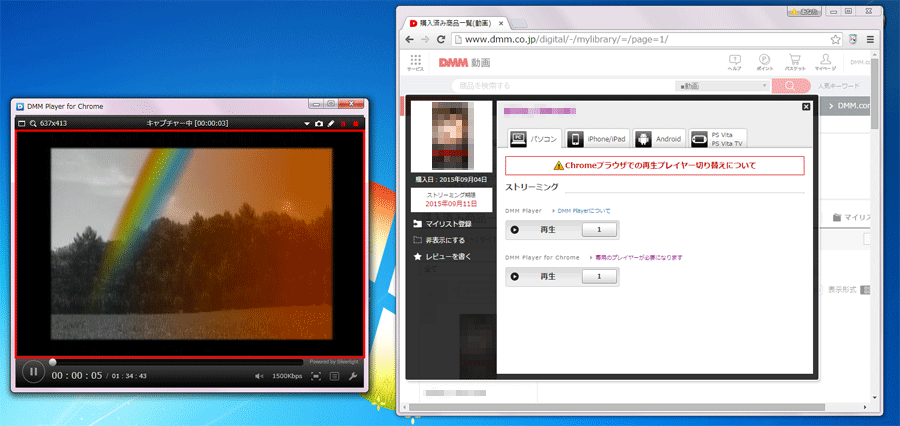900x426 pixels.
Task: Click the product cover thumbnail in the popup
Action: [451, 136]
